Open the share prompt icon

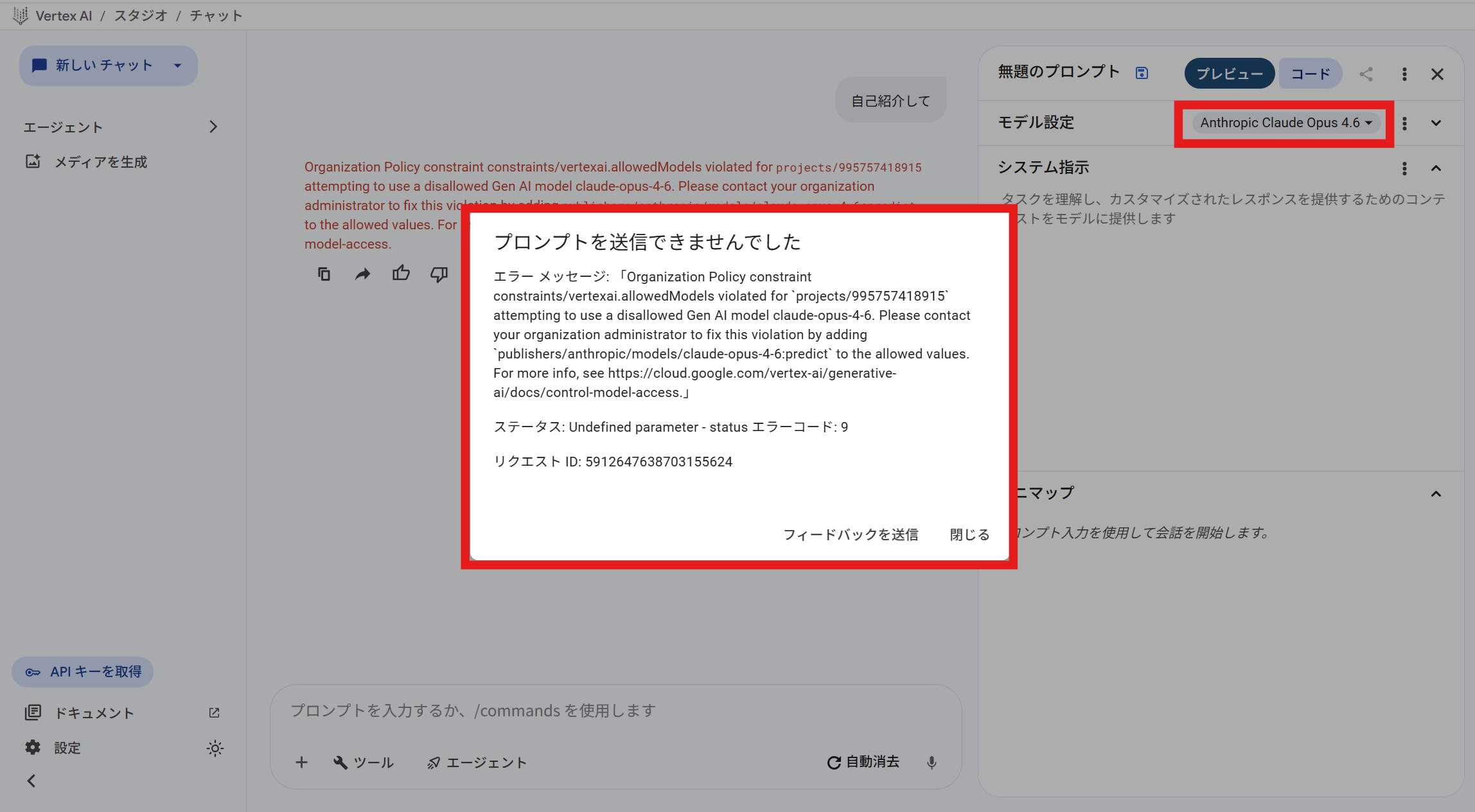[1366, 74]
